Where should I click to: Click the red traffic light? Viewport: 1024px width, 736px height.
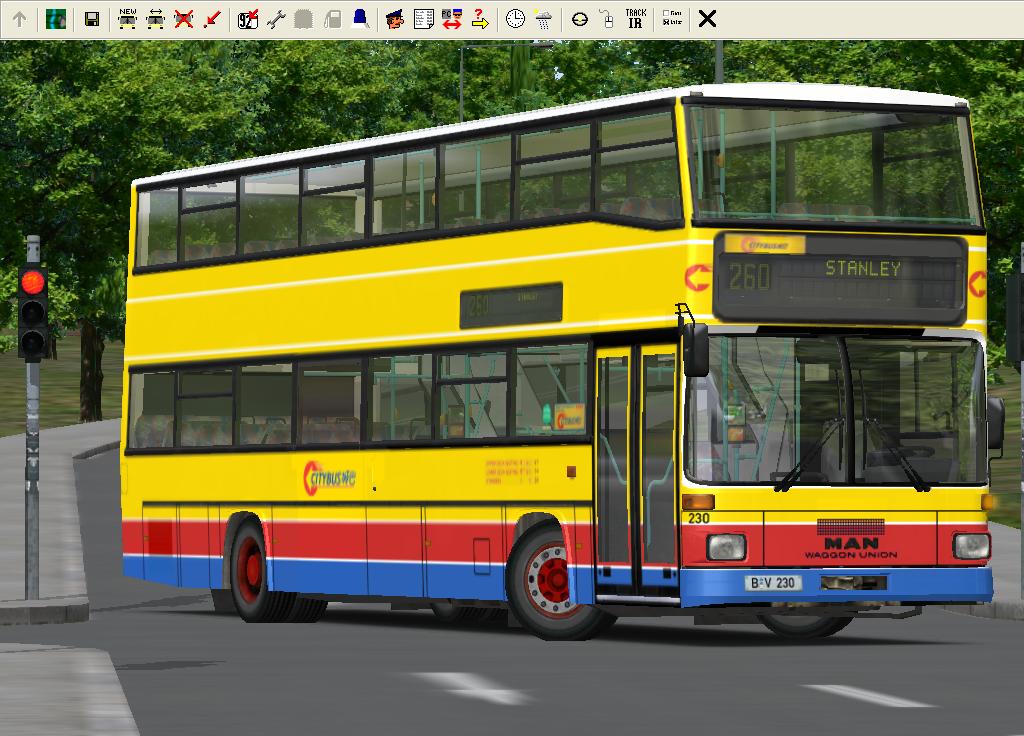33,283
